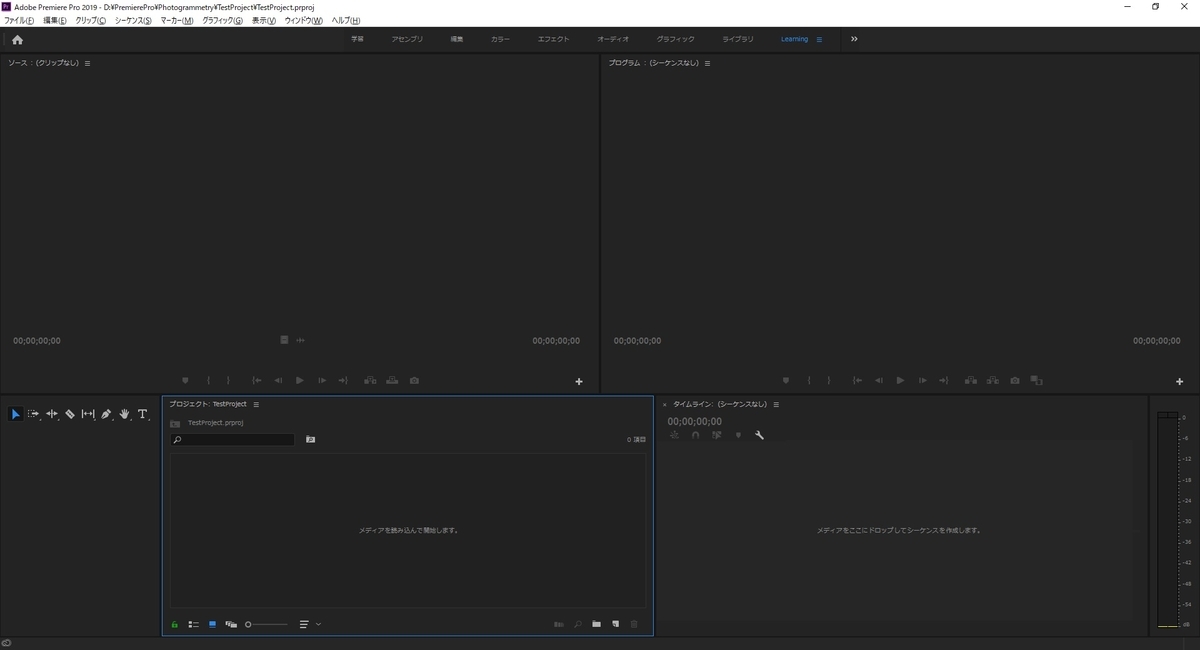Open the マーカー(M) menu

pyautogui.click(x=177, y=20)
